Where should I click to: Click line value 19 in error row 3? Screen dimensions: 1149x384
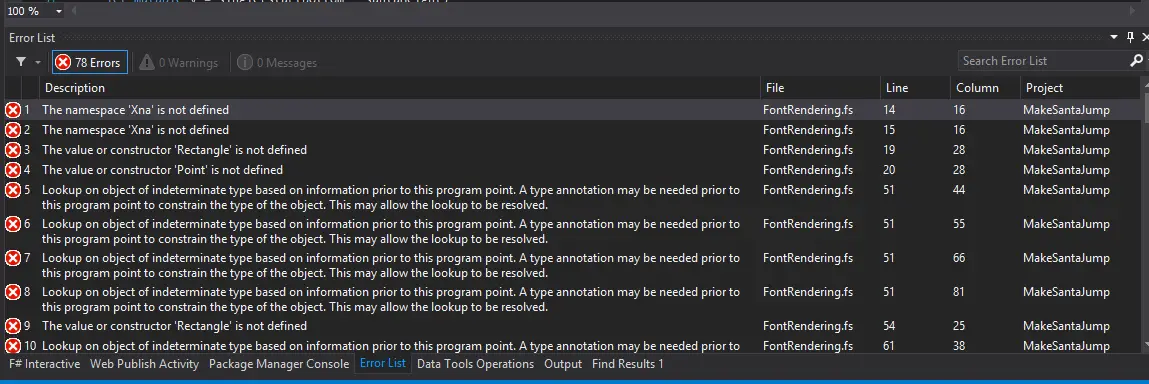click(x=889, y=149)
